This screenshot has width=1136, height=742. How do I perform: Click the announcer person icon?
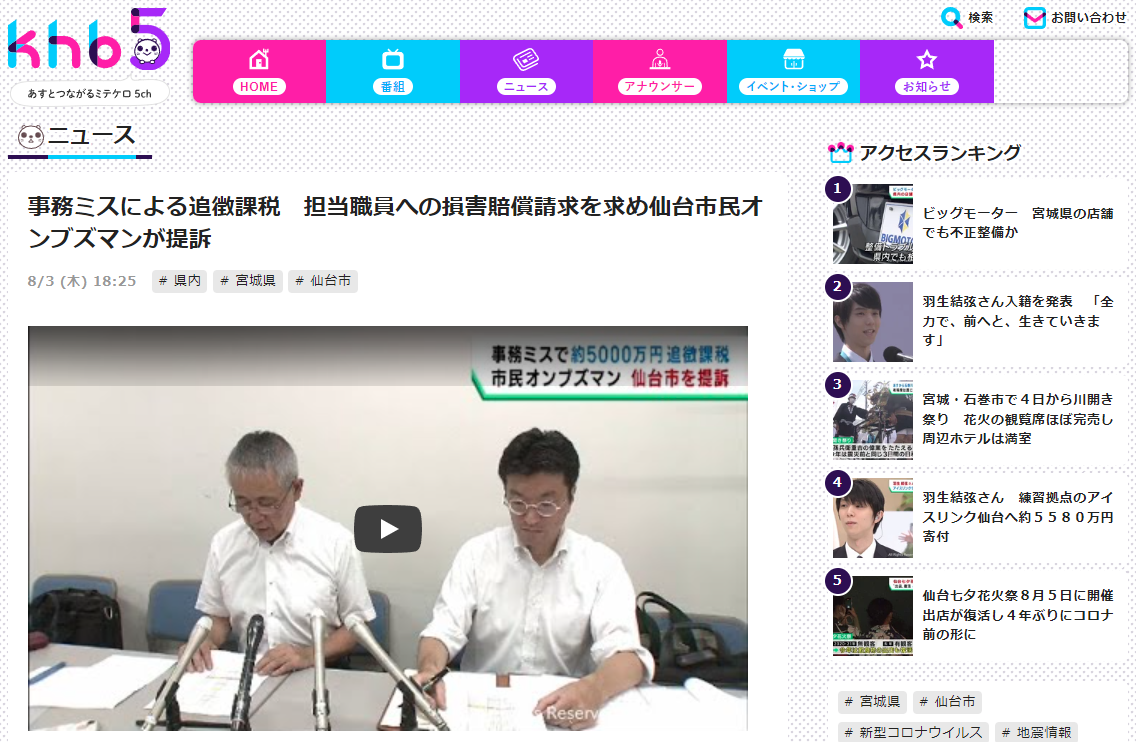[x=659, y=59]
